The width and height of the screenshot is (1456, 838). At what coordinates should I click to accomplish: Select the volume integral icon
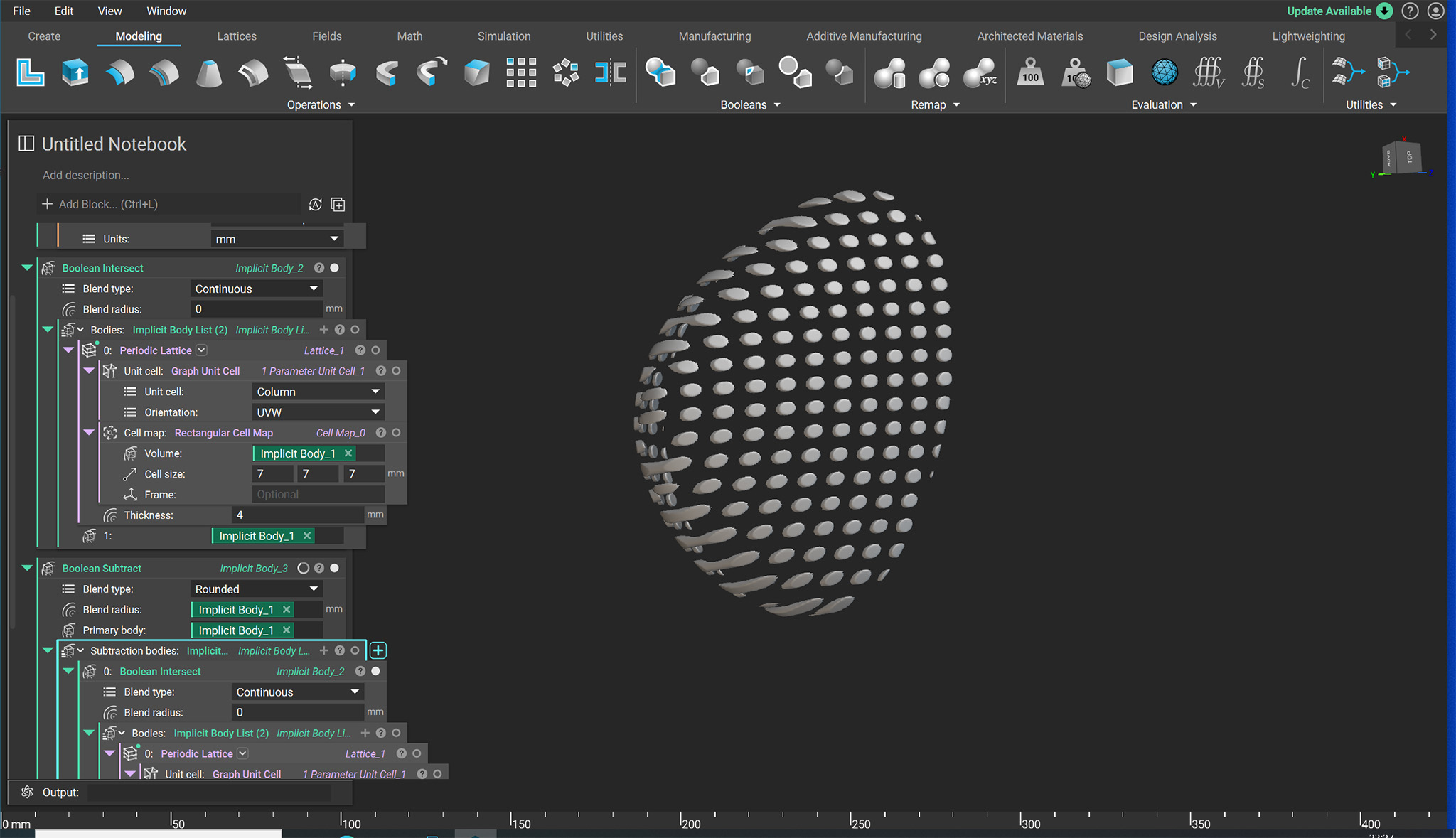pos(1209,72)
